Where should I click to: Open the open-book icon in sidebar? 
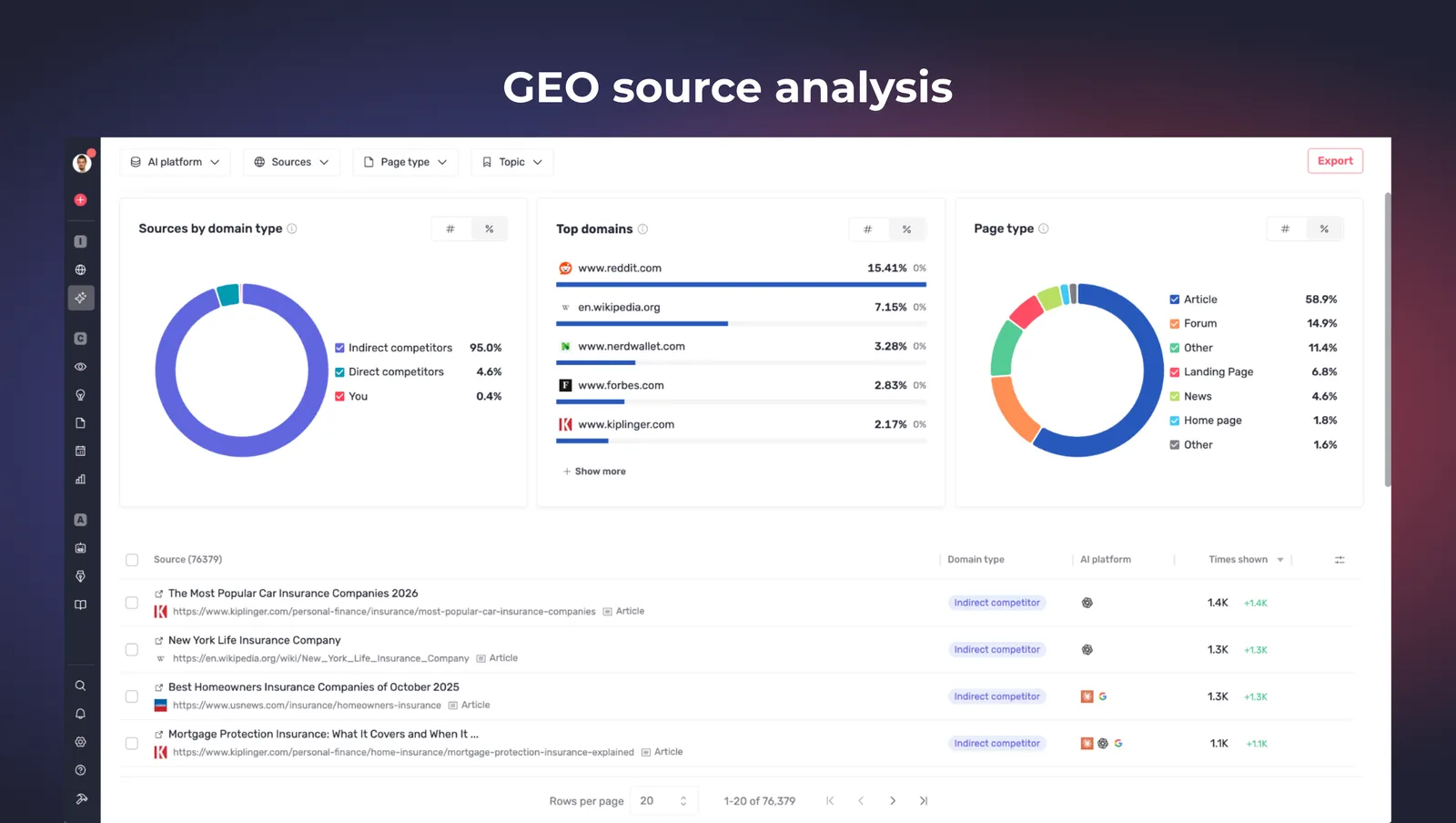pos(80,605)
